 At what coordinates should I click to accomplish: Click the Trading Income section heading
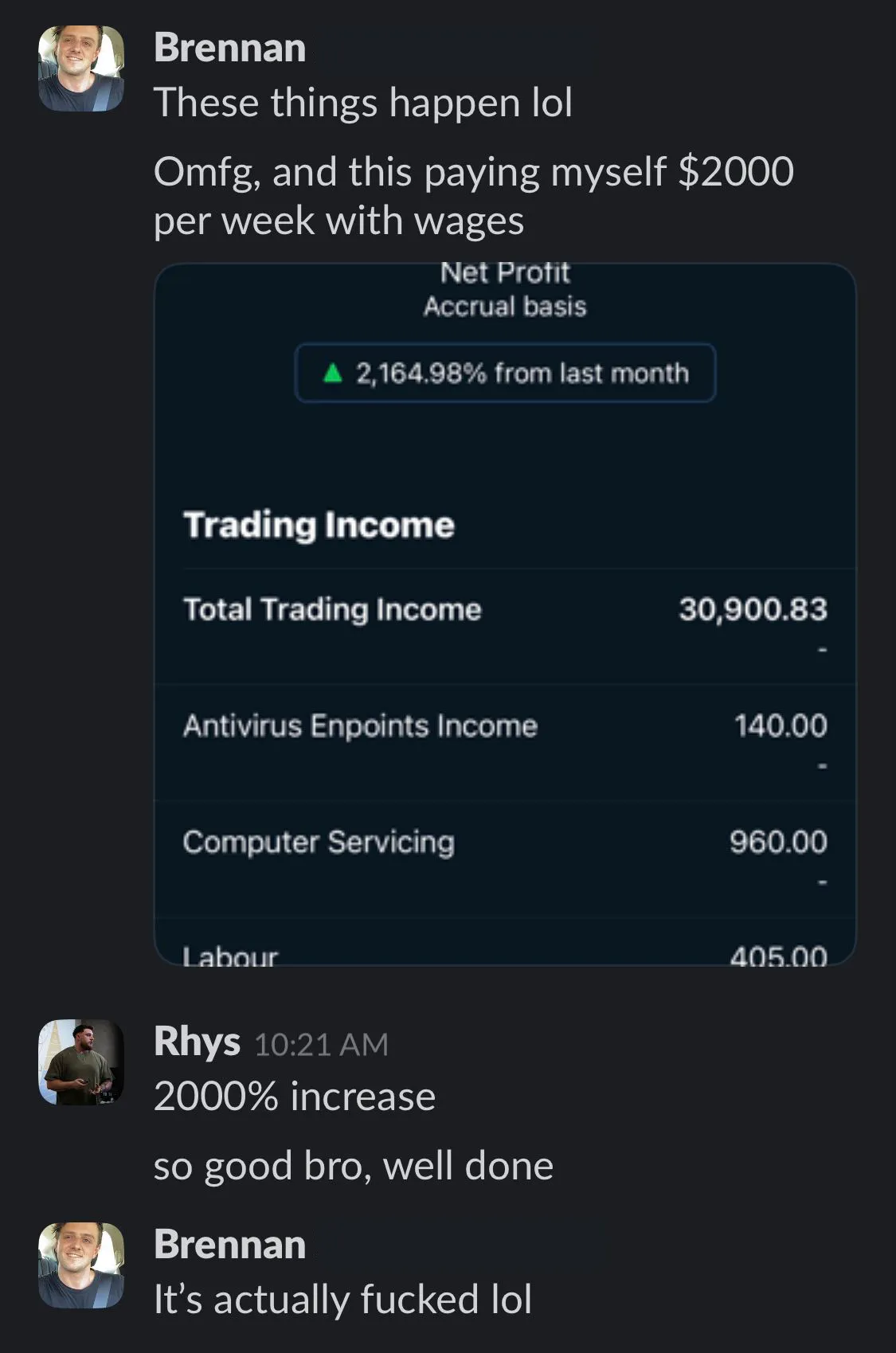[x=319, y=526]
